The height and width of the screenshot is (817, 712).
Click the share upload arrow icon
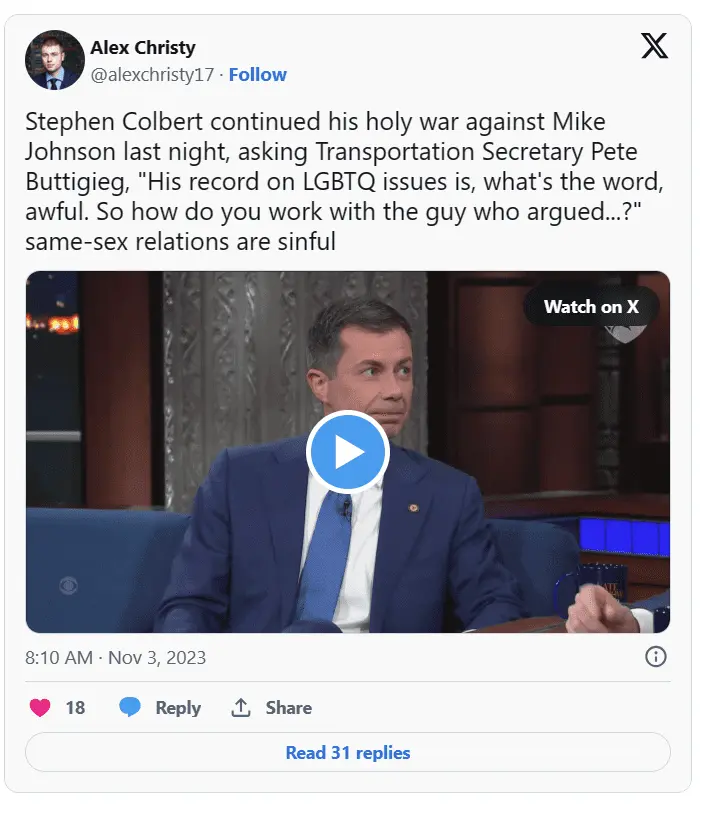tap(241, 707)
